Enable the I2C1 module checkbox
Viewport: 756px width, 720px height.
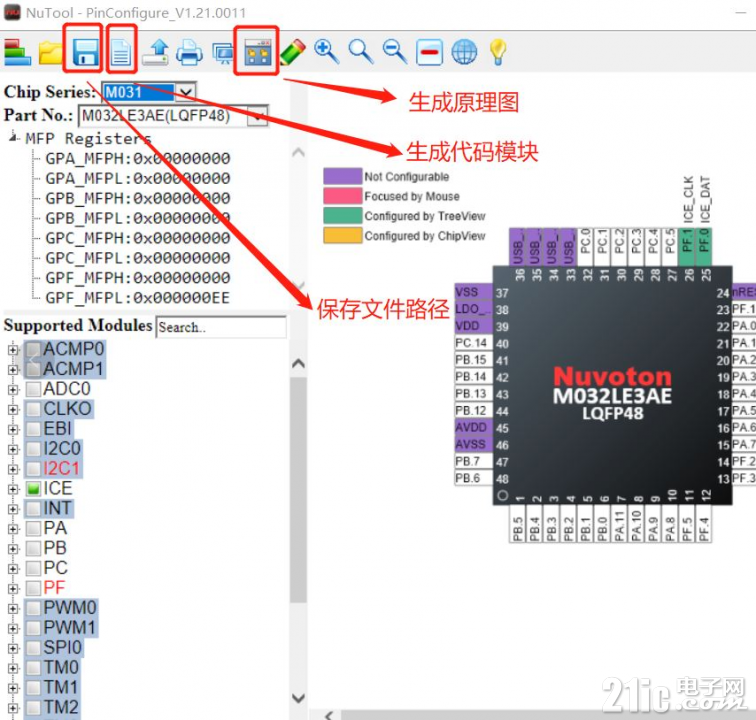coord(33,469)
